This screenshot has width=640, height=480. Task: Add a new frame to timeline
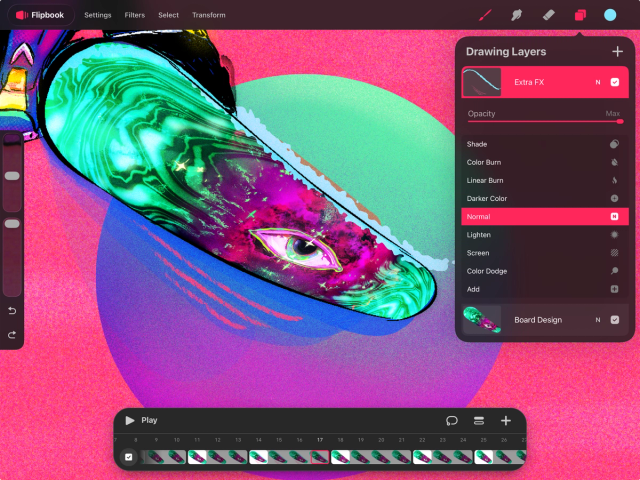[x=506, y=420]
